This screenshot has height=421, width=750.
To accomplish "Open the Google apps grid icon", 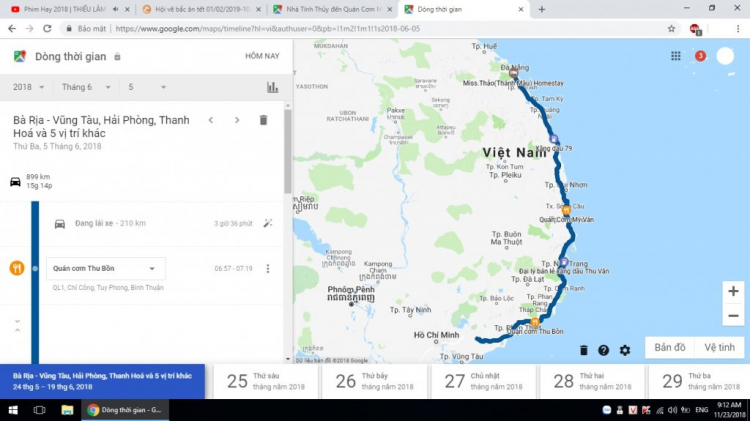I will tap(675, 56).
